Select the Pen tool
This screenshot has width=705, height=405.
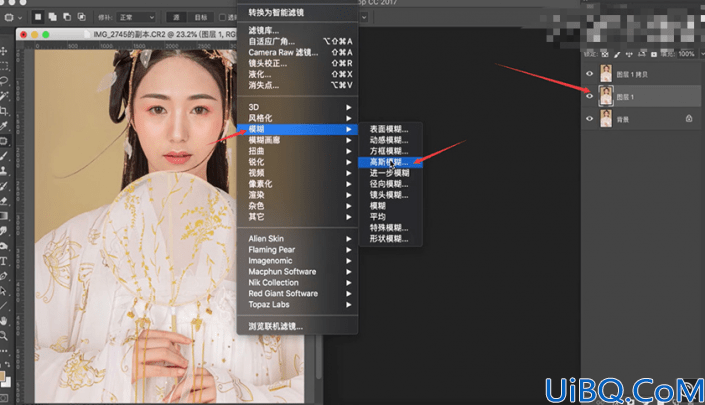tap(4, 276)
